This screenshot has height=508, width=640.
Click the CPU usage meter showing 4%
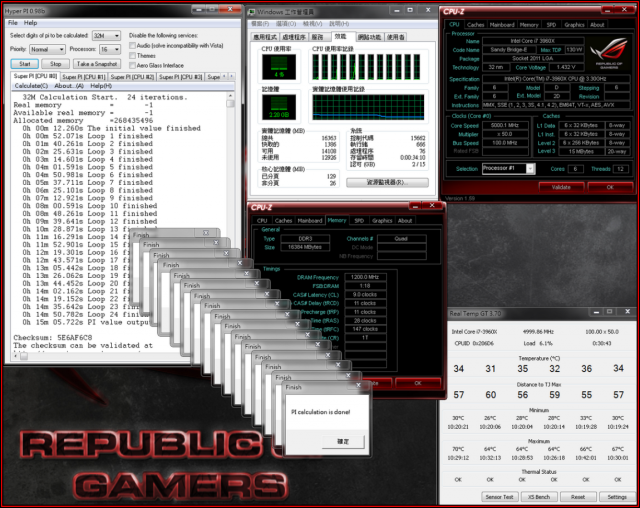pos(279,67)
